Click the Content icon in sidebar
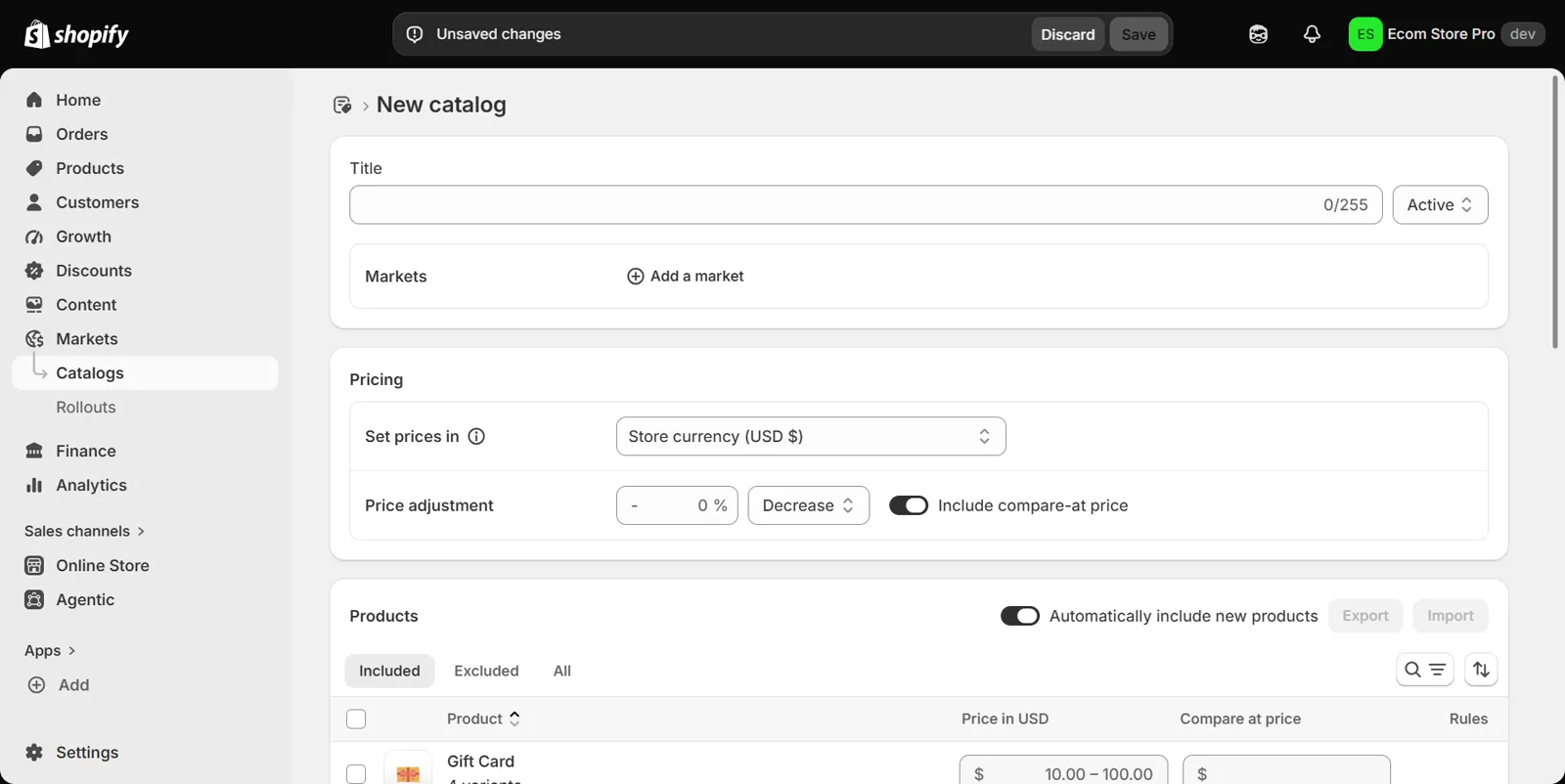This screenshot has height=784, width=1565. [34, 305]
